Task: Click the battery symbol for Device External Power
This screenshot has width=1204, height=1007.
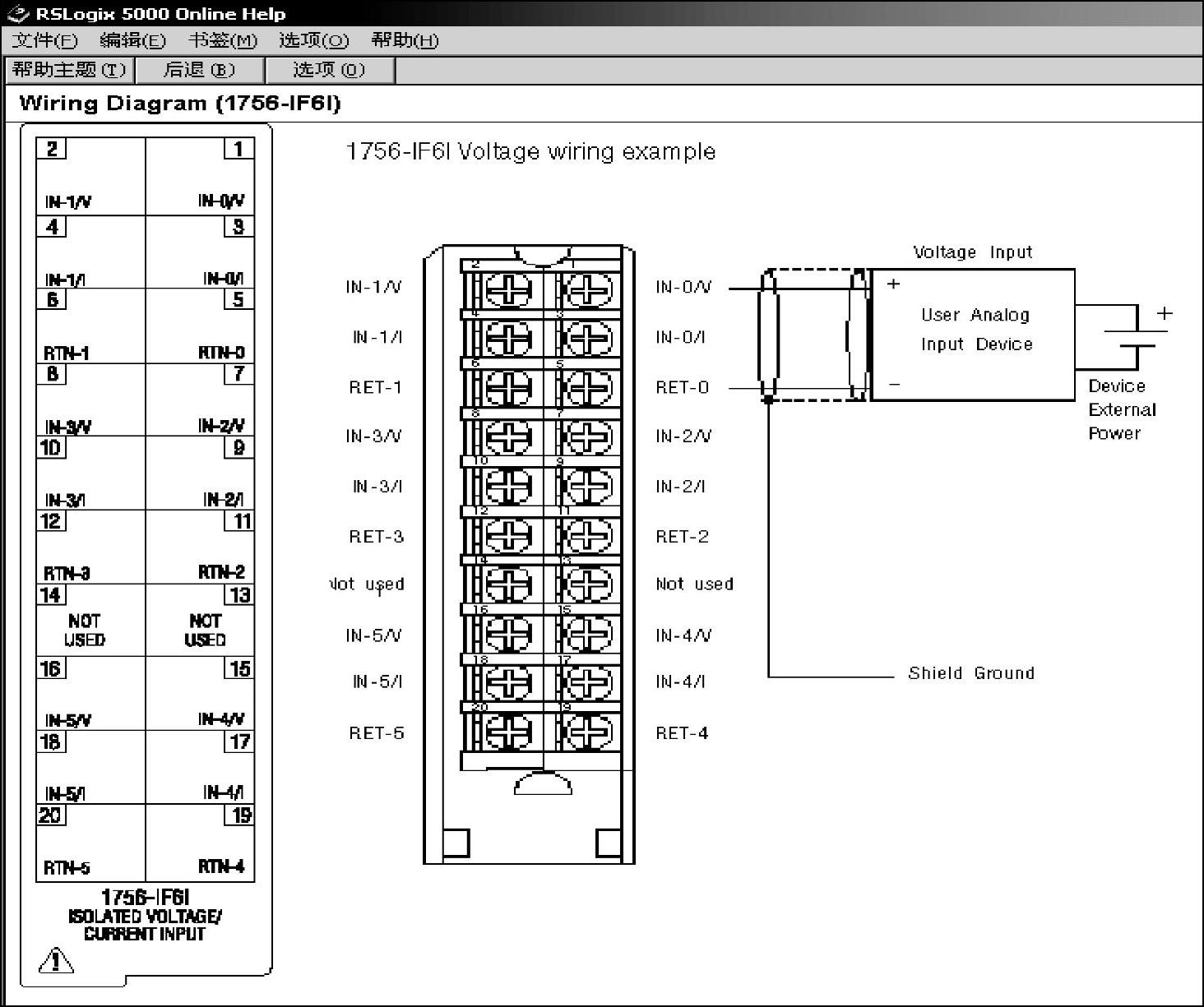Action: 1137,337
